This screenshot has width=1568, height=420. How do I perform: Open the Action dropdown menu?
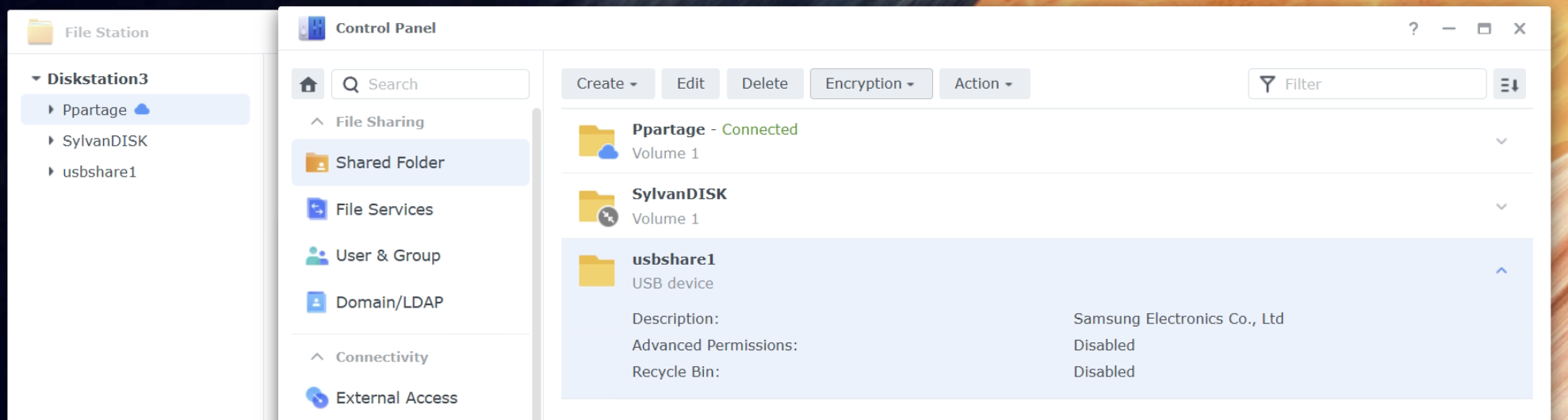coord(984,84)
